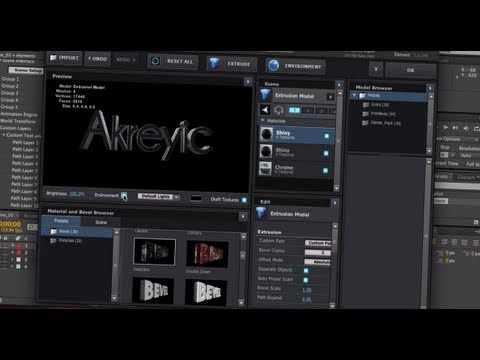Click the white arrow icon under Extrusion Model

pos(265,110)
